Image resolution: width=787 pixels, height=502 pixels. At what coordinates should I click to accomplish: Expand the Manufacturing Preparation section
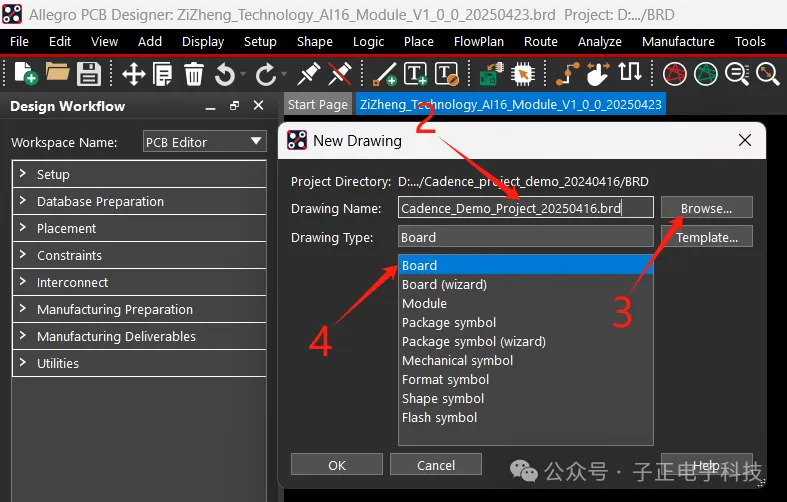(139, 309)
